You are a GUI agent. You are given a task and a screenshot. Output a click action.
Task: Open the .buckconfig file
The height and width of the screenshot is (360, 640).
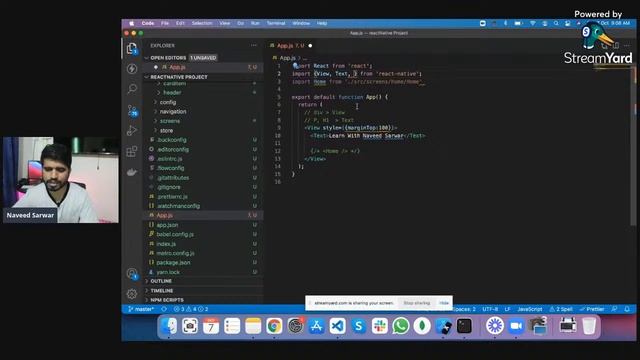coord(171,140)
